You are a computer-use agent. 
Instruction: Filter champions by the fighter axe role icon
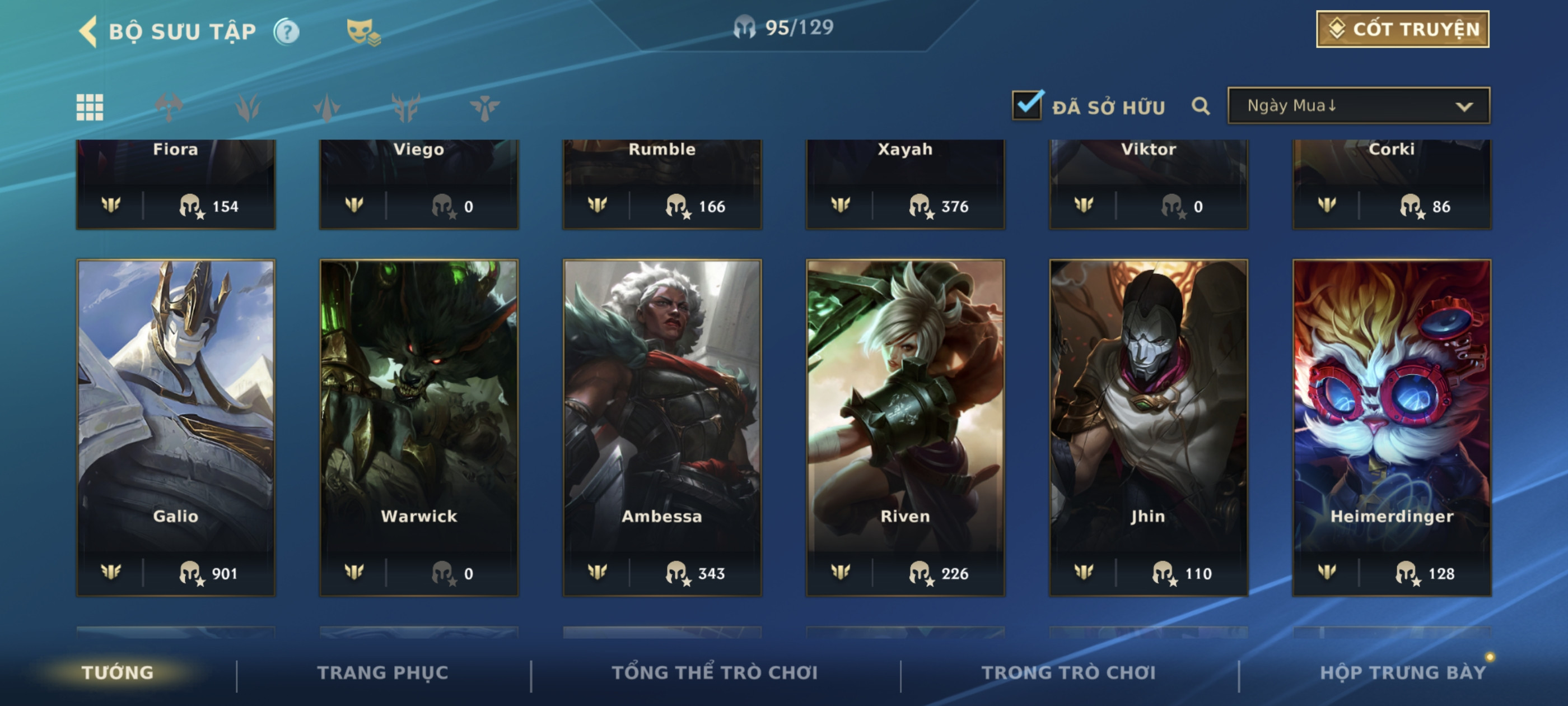[169, 108]
